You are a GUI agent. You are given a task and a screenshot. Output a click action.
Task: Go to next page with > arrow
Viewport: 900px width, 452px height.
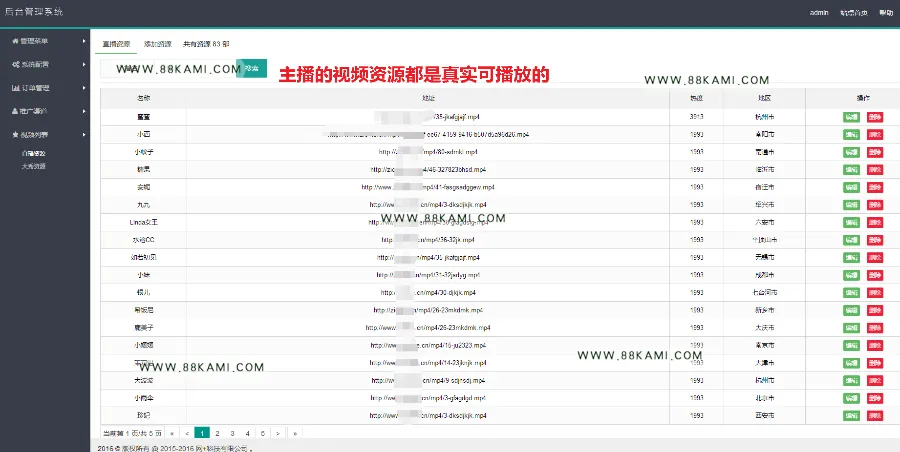(x=278, y=434)
